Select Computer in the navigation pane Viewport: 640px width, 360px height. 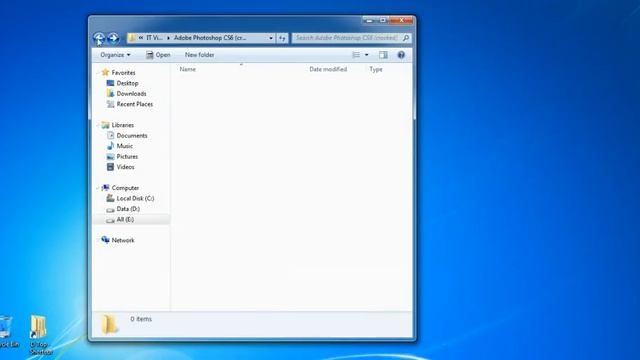125,188
